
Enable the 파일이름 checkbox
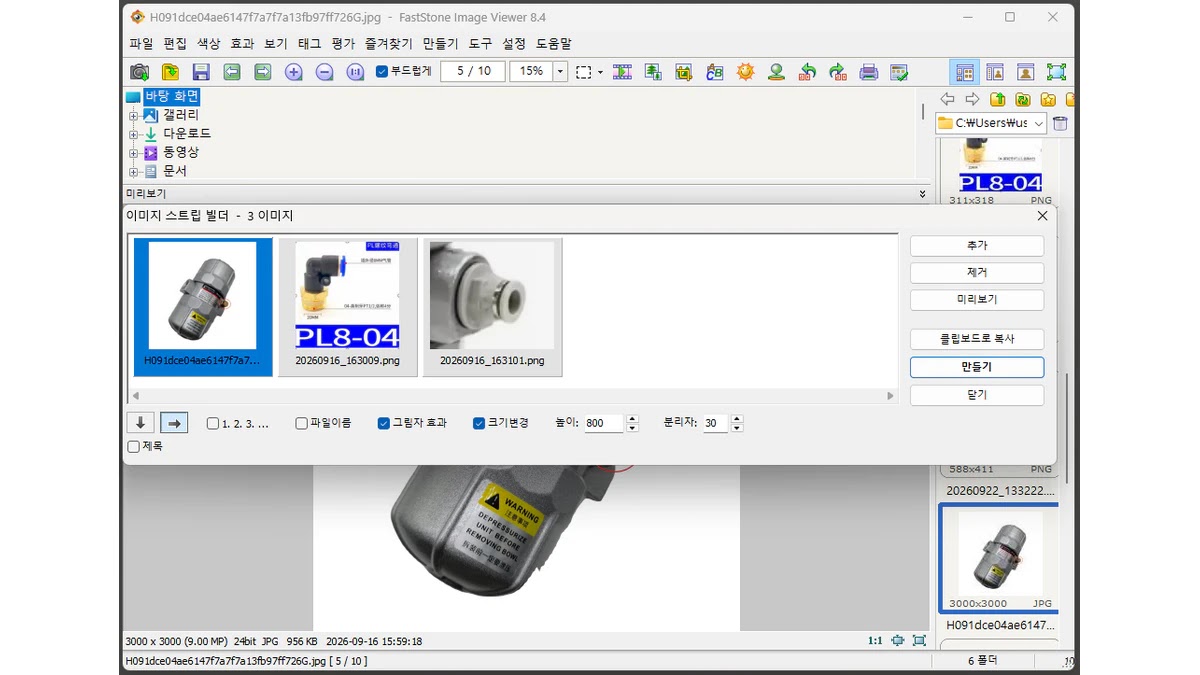[301, 424]
